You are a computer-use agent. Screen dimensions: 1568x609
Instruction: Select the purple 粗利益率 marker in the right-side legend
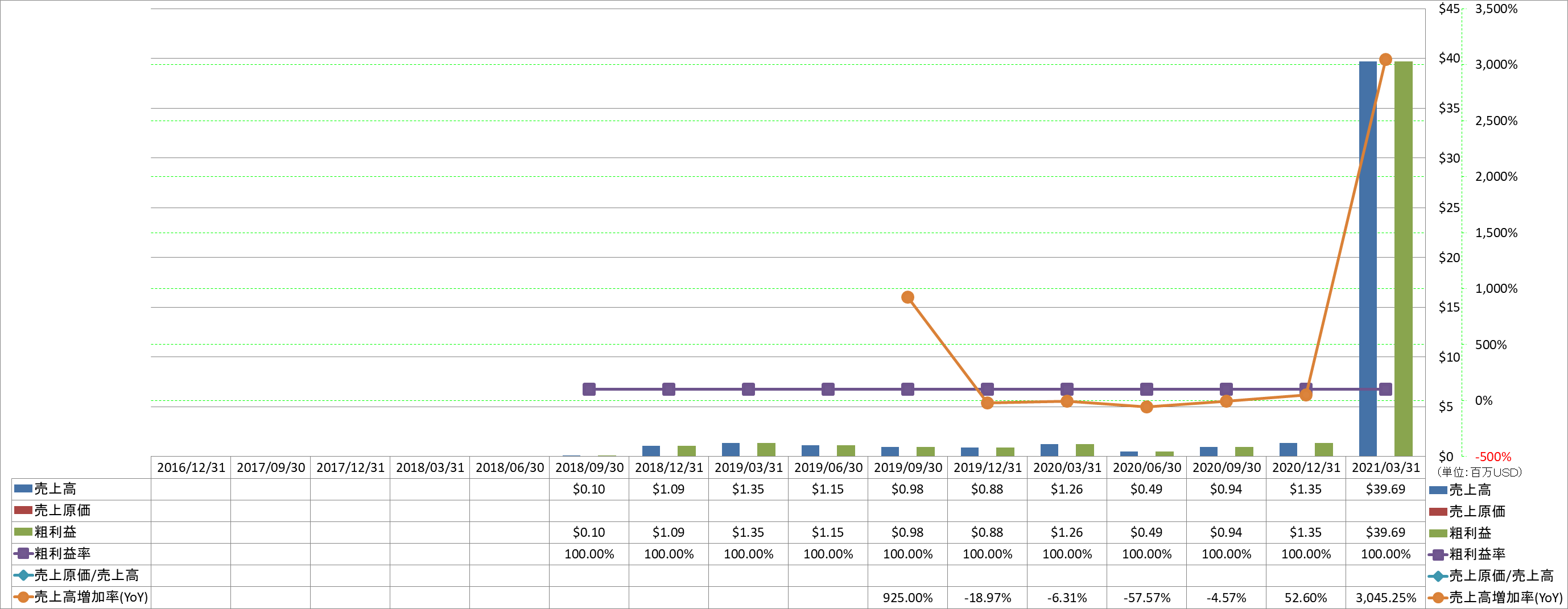[1438, 555]
